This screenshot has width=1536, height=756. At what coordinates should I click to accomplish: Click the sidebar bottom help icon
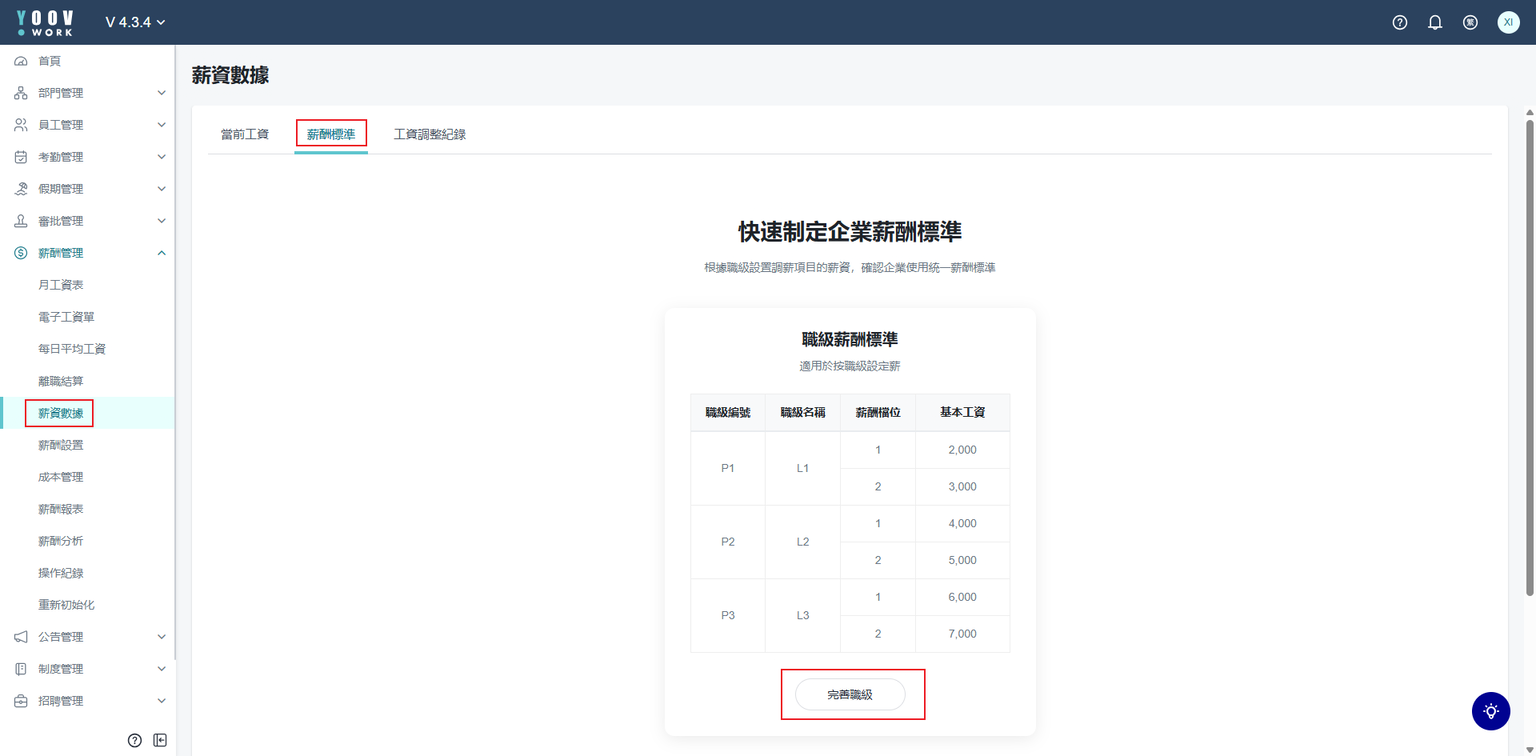click(x=135, y=740)
